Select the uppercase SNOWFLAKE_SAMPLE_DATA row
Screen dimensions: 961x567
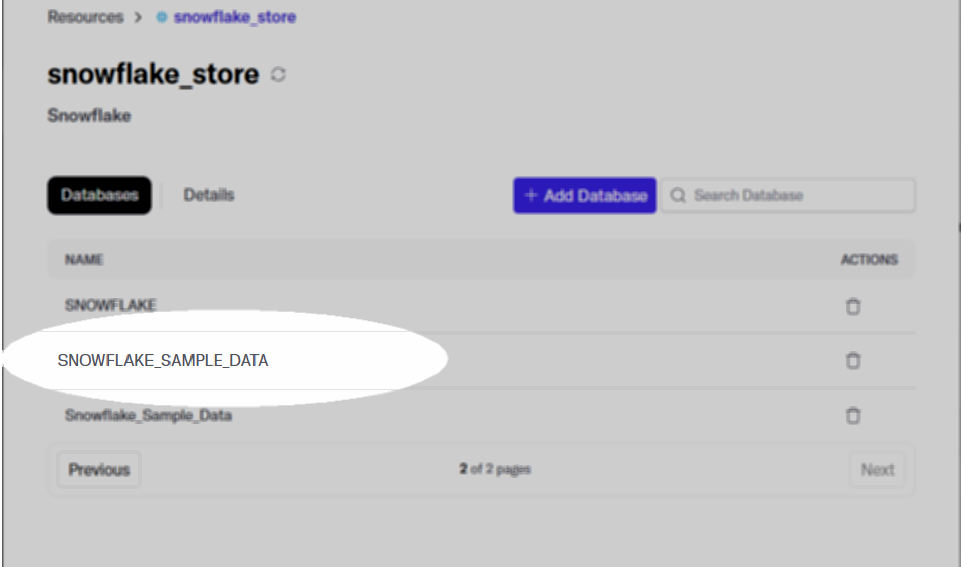[481, 360]
